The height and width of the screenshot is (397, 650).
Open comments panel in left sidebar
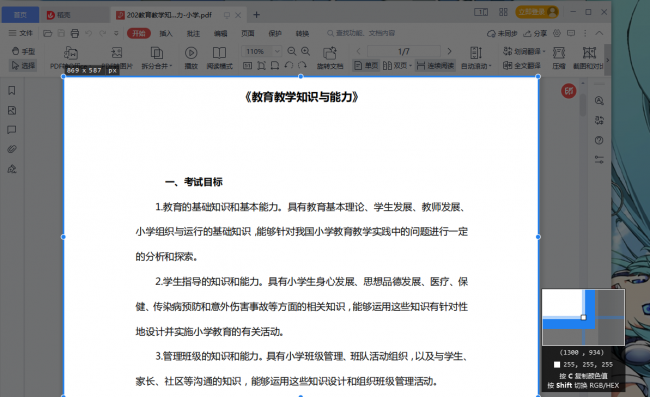[x=12, y=130]
